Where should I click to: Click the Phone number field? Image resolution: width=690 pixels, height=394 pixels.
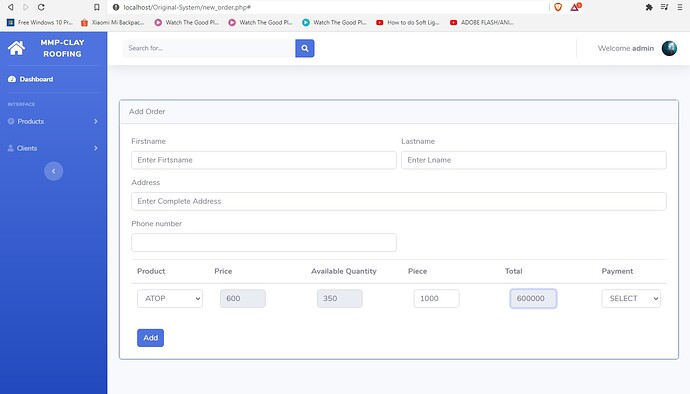(x=264, y=243)
